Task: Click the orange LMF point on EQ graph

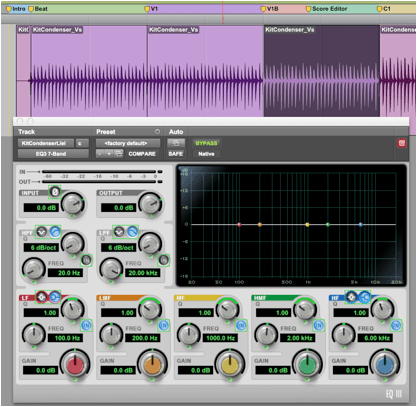Action: tap(260, 225)
